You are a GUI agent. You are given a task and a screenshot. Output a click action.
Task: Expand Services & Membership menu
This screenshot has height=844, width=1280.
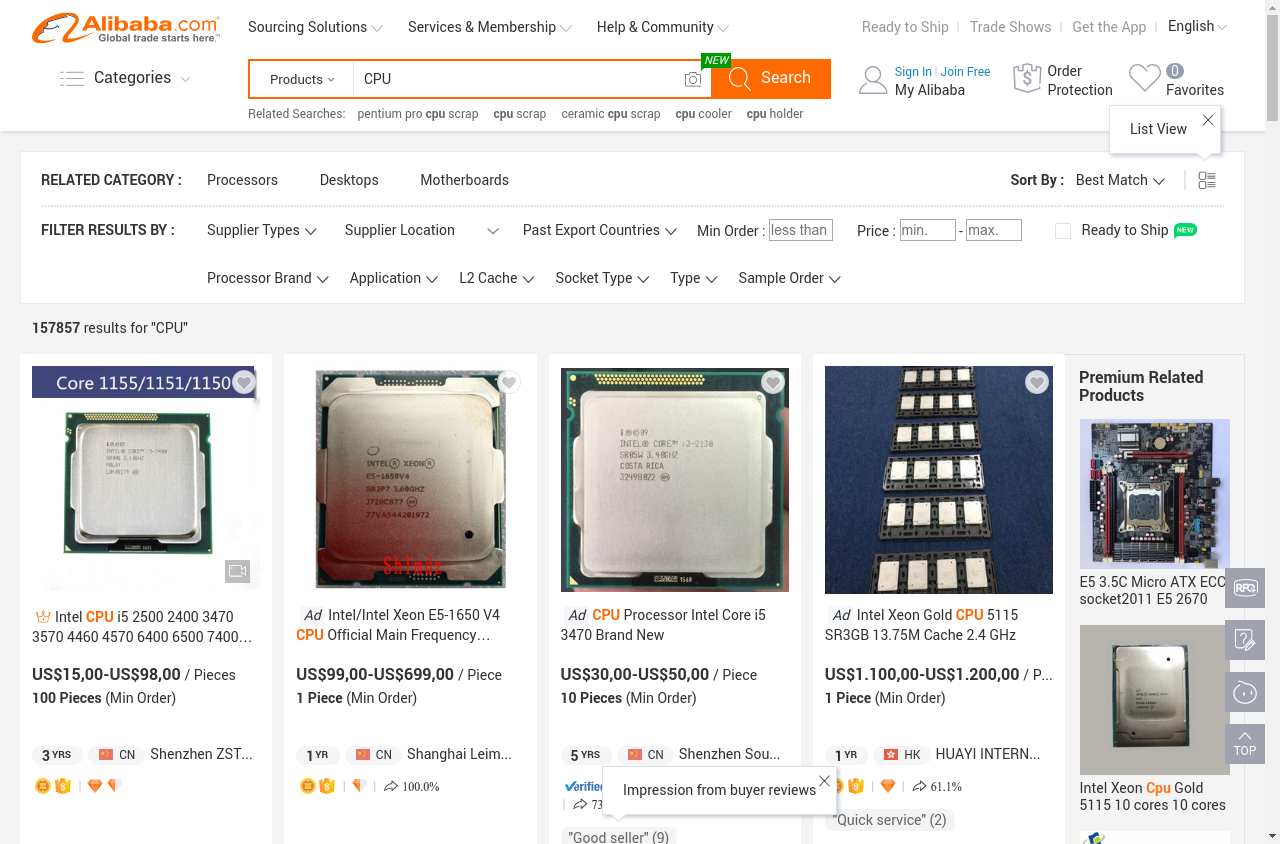(x=490, y=27)
